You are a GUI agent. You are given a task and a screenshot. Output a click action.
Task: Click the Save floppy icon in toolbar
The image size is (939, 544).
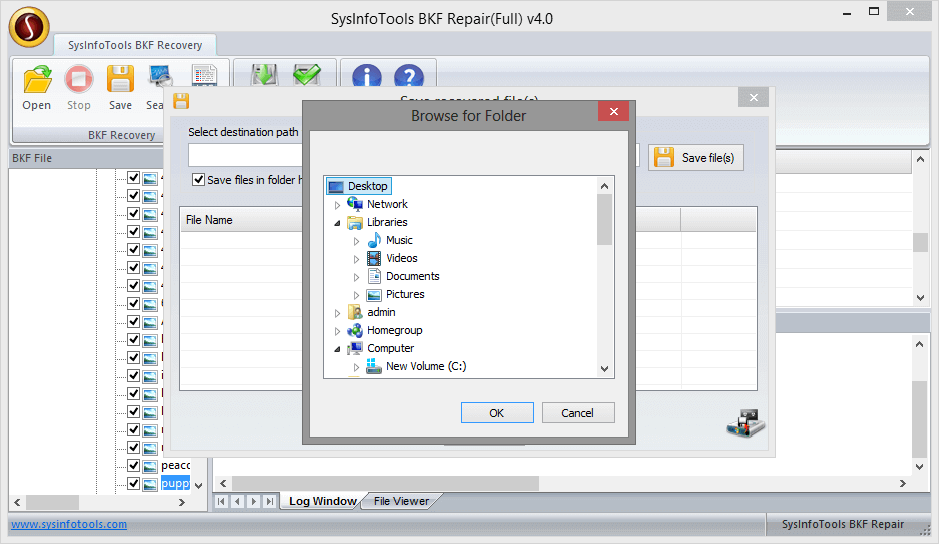point(120,79)
